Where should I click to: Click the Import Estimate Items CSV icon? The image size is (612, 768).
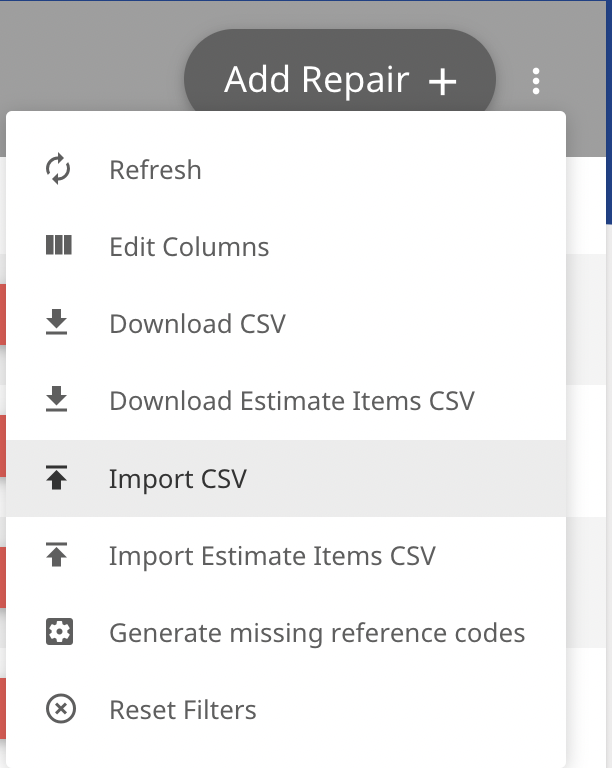click(x=57, y=554)
